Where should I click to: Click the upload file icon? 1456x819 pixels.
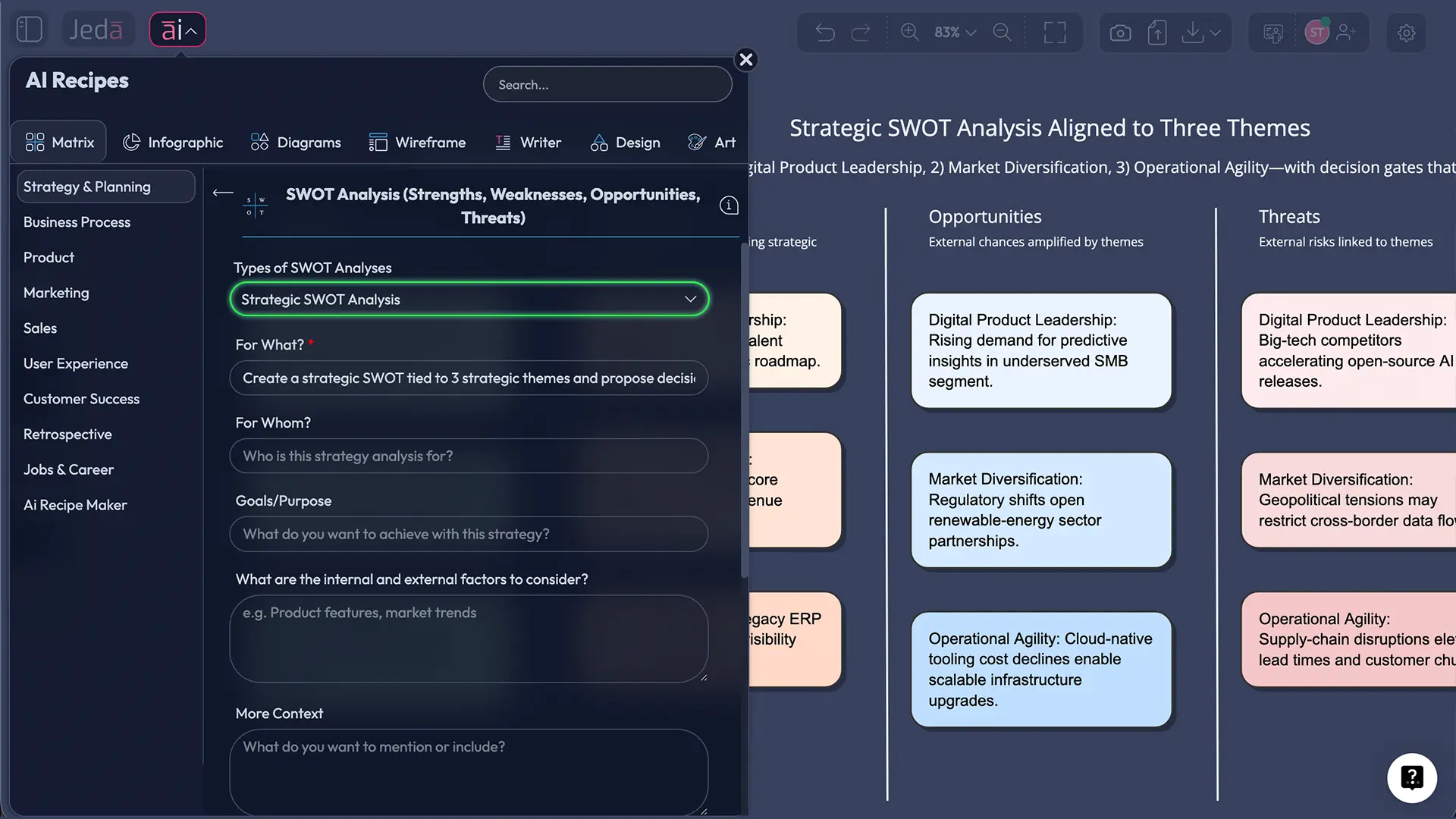(x=1156, y=33)
